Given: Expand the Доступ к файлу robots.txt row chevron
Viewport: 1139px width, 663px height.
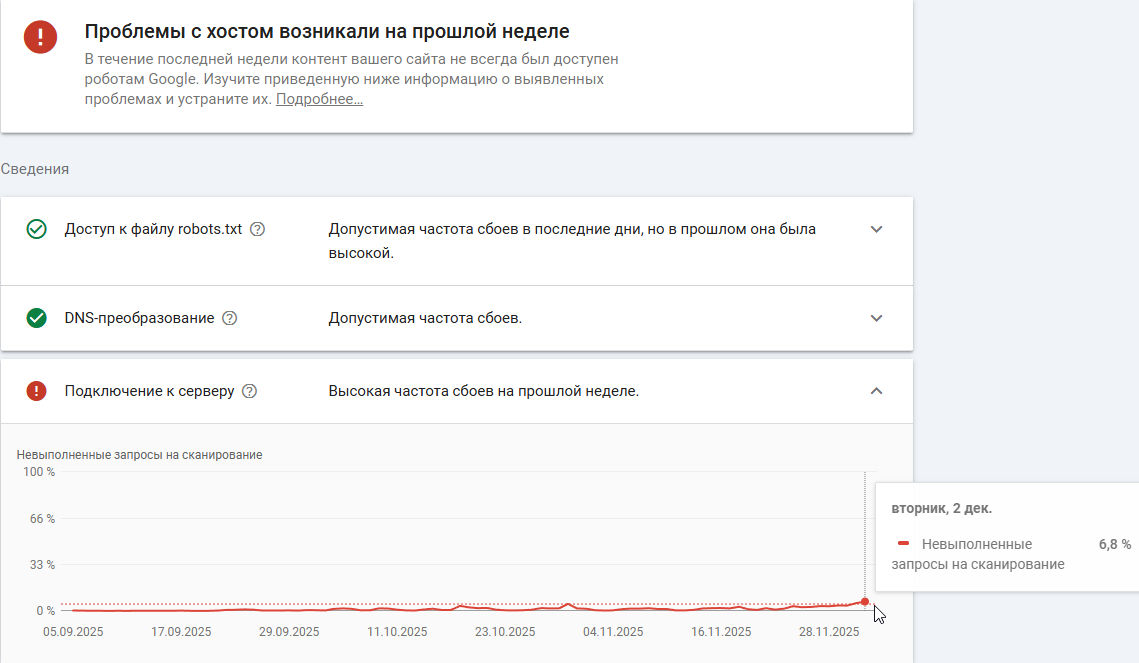Looking at the screenshot, I should [x=876, y=229].
